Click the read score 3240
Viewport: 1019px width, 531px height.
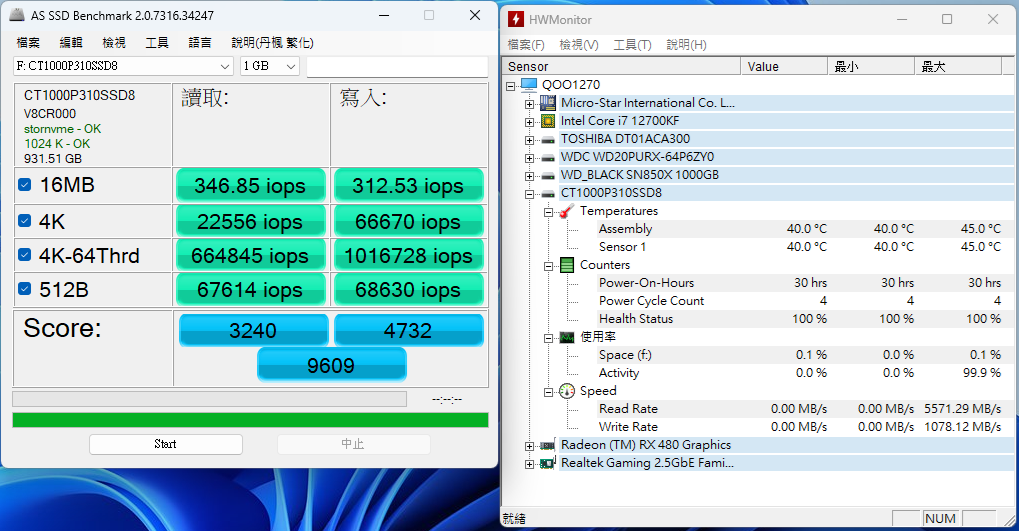pos(253,330)
